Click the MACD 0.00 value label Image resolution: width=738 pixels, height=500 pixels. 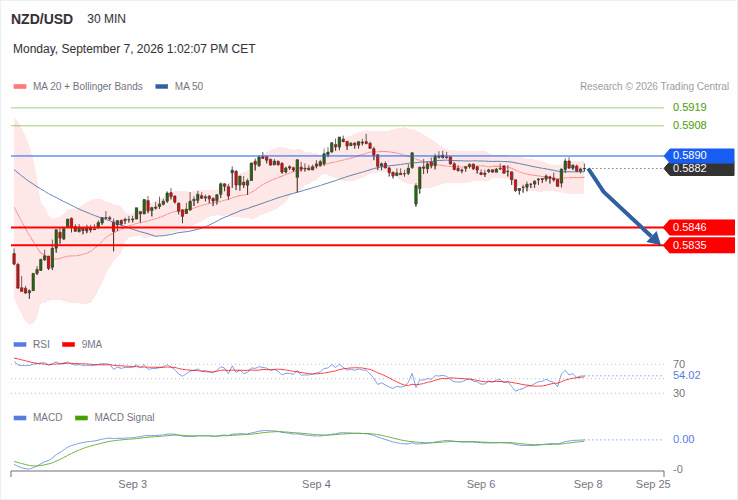(x=683, y=439)
